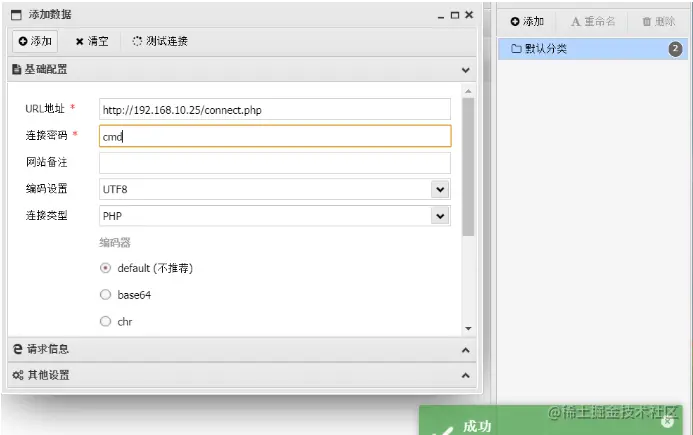
Task: Expand the 其他设置 section
Action: [x=242, y=375]
